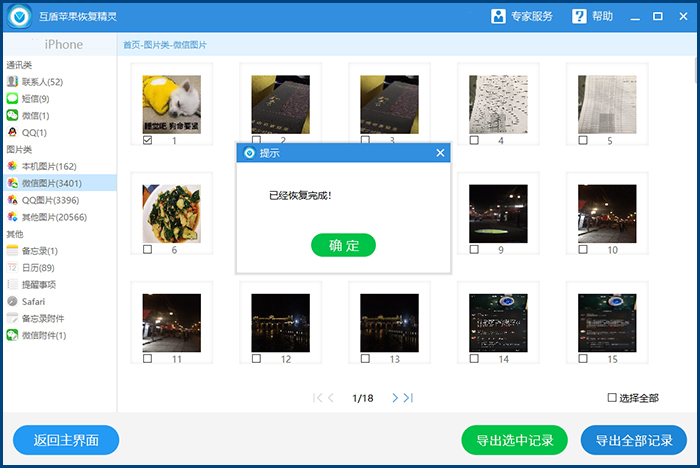Select the 微信(1) WeChat icon
Image resolution: width=700 pixels, height=468 pixels.
coord(12,115)
